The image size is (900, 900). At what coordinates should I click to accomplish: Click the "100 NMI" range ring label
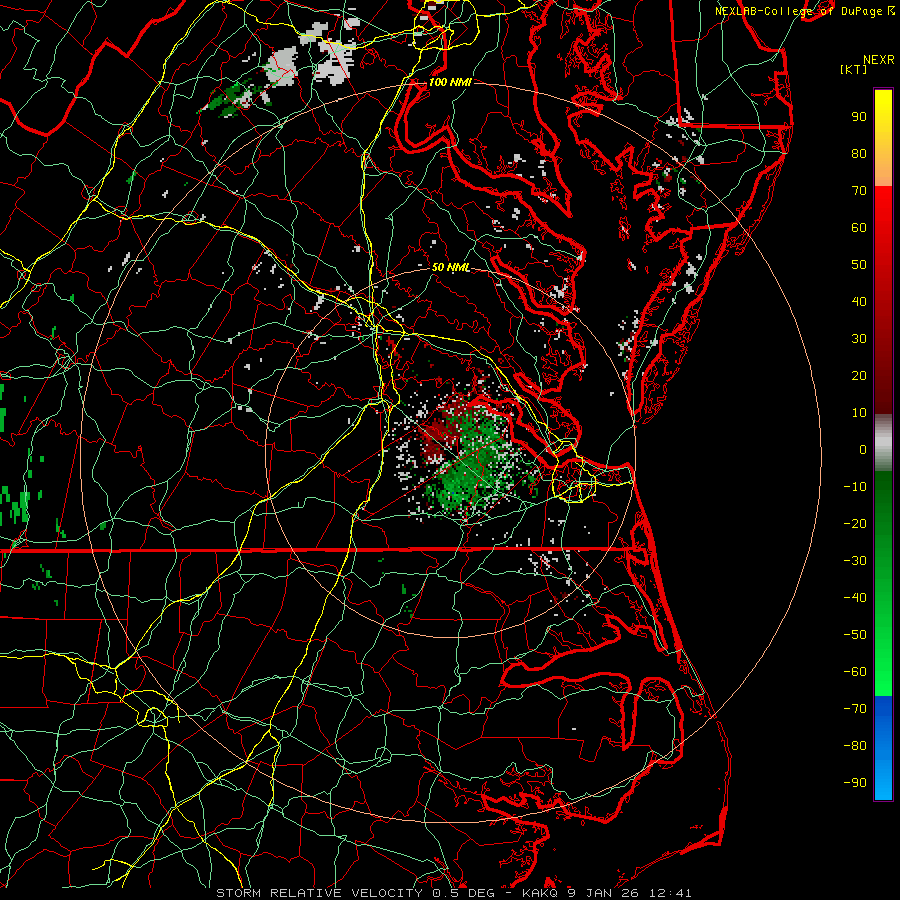[450, 82]
